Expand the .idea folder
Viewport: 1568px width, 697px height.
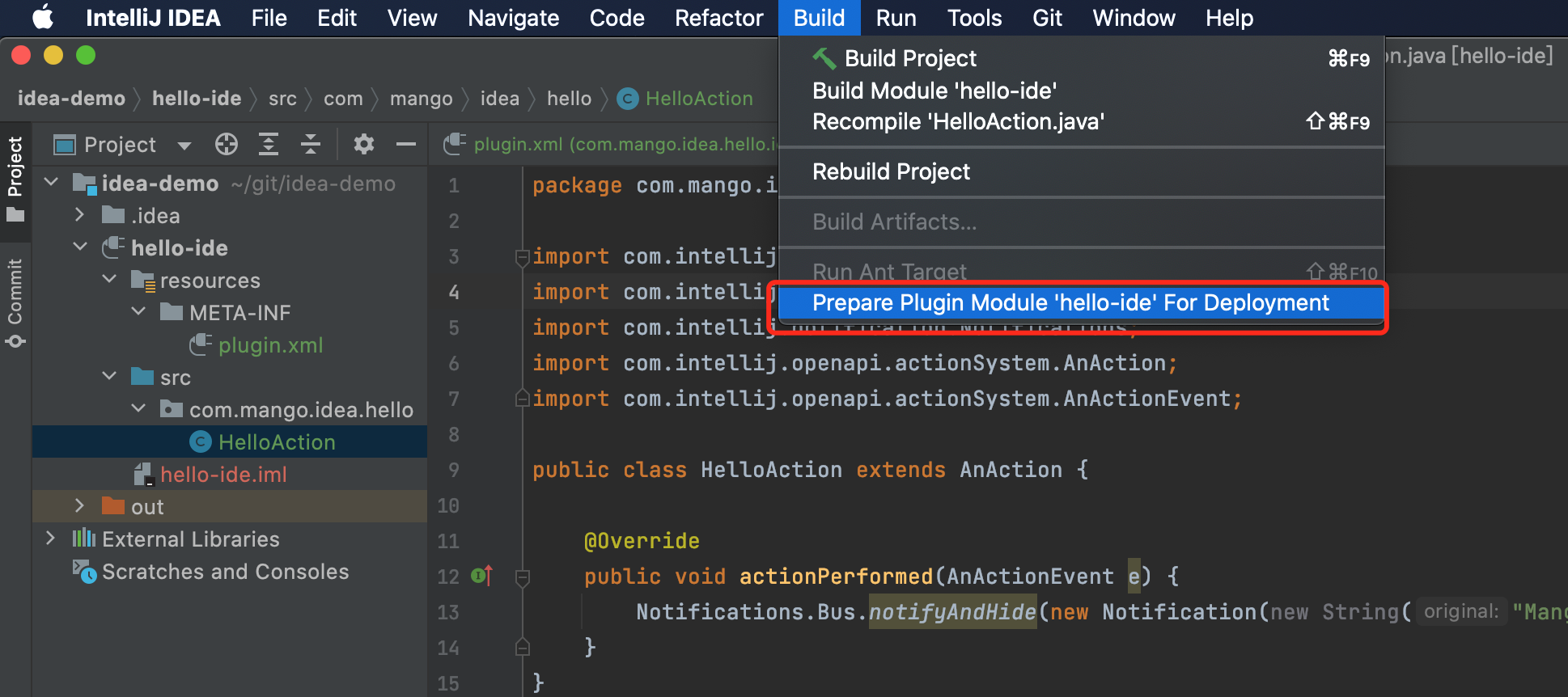79,215
